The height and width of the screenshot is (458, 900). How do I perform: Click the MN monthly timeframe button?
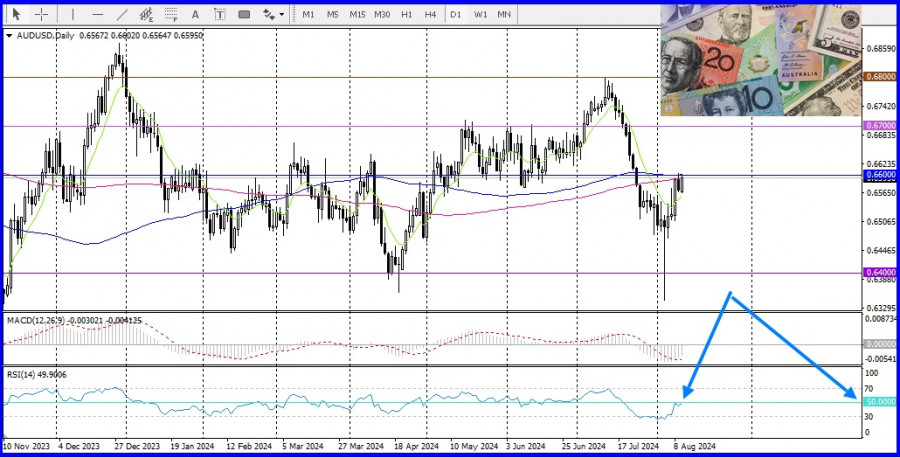(x=505, y=15)
